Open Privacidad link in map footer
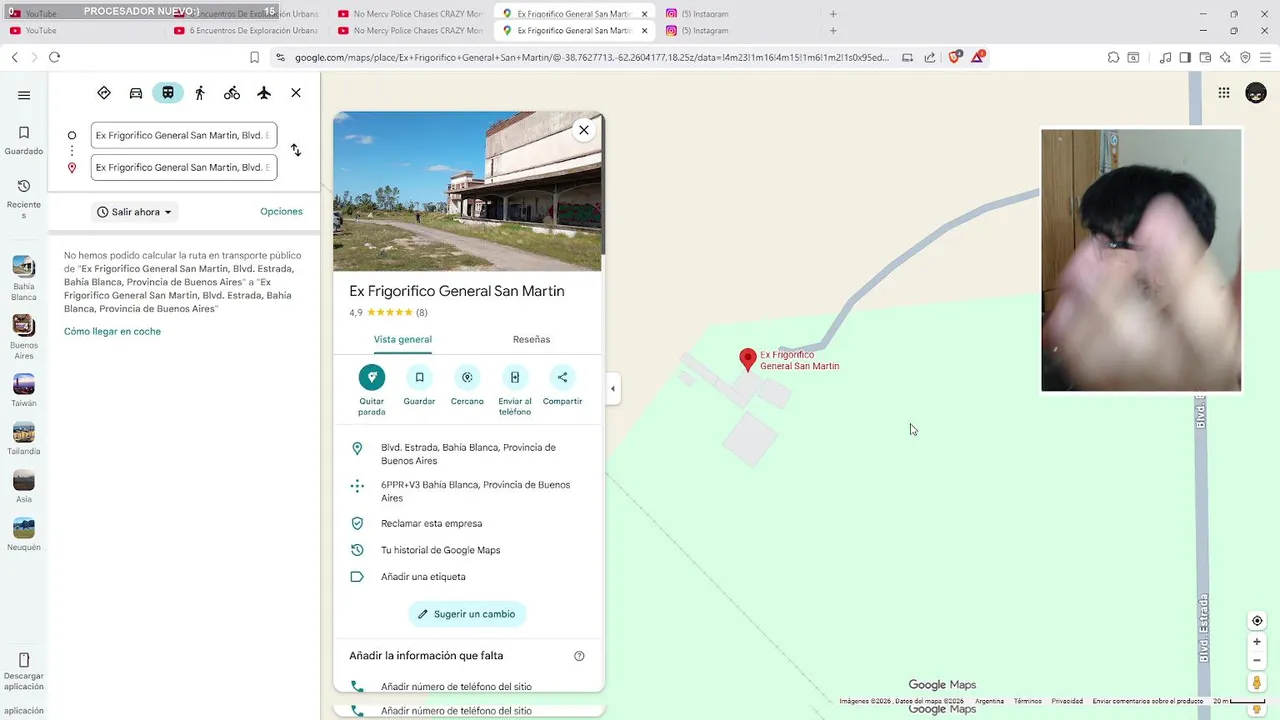 1067,701
